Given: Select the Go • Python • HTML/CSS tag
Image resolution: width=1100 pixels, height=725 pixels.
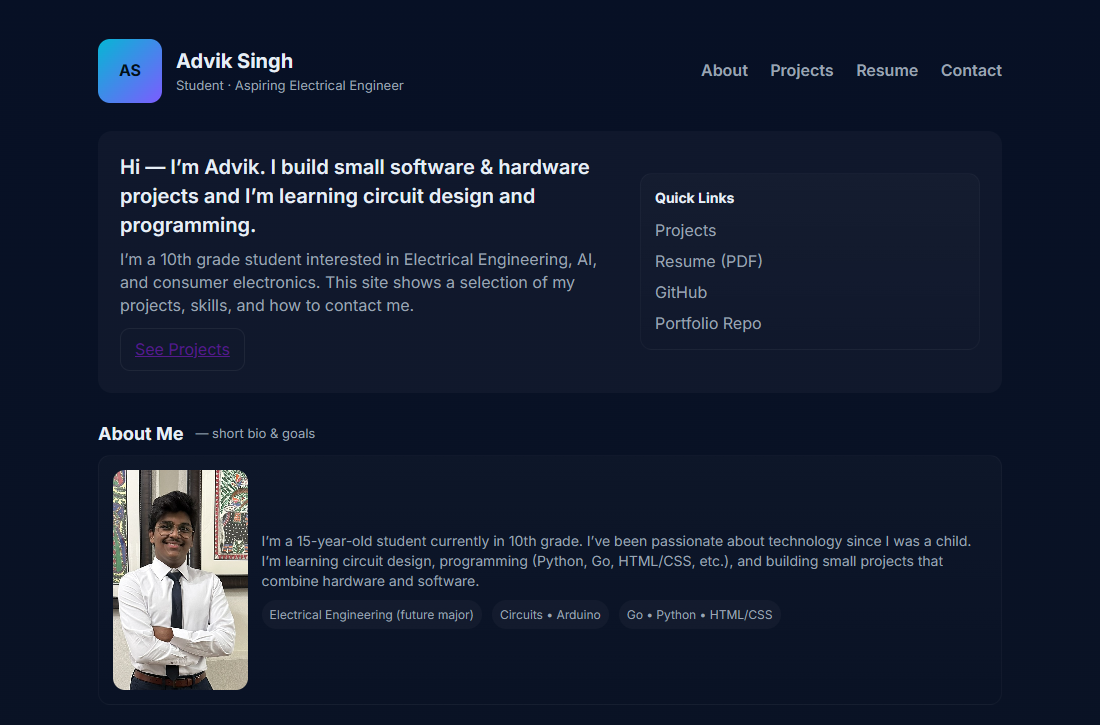Looking at the screenshot, I should [x=699, y=615].
